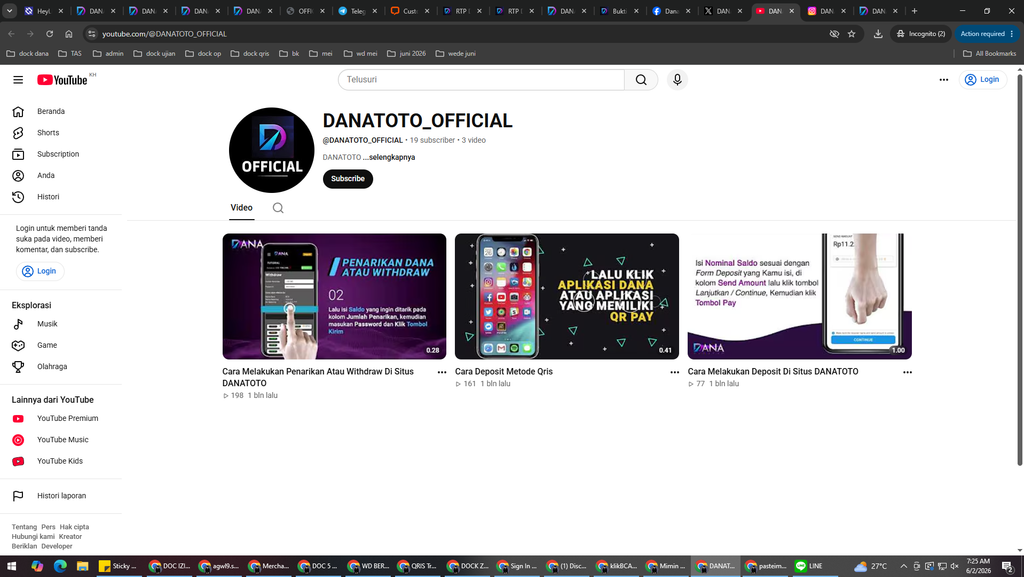Click the YouTube logo
The width and height of the screenshot is (1024, 577).
(63, 80)
